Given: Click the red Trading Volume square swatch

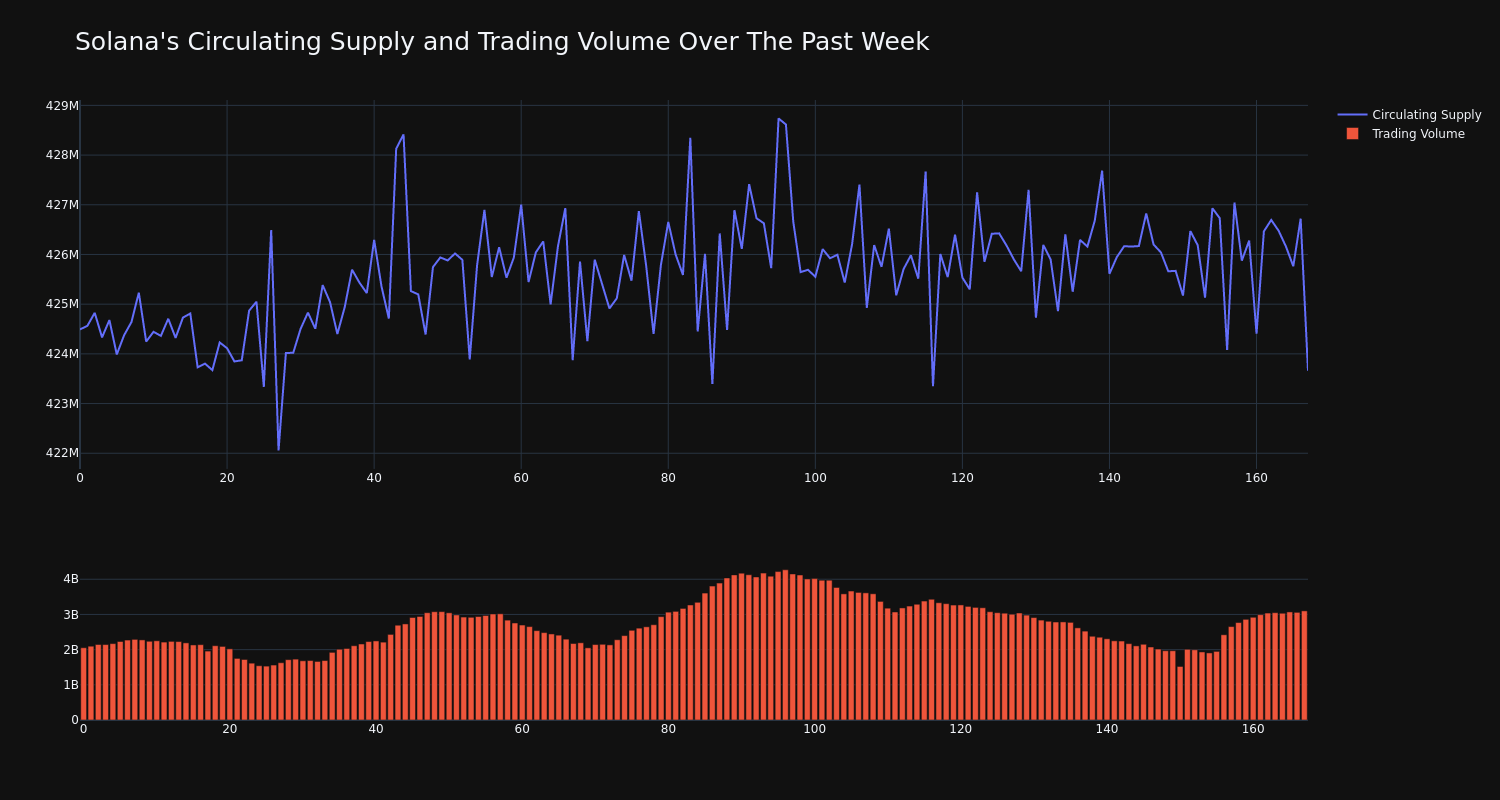Looking at the screenshot, I should point(1352,134).
